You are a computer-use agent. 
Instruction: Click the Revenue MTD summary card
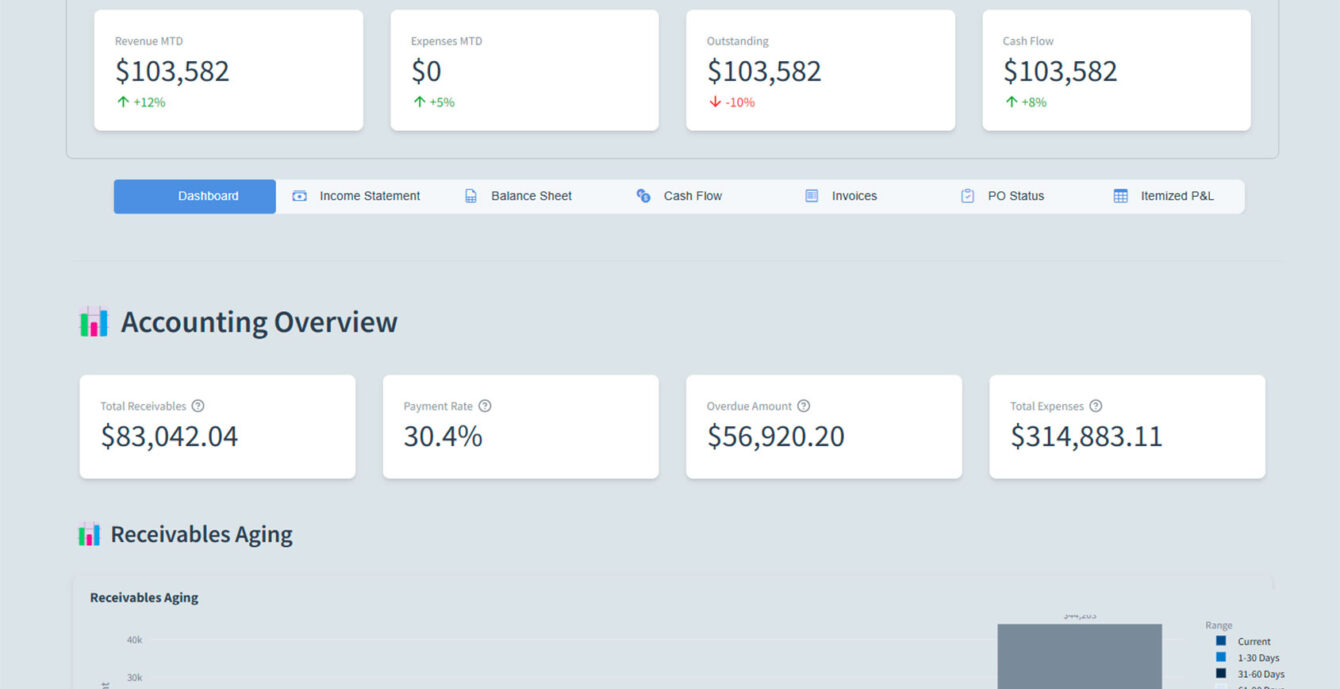click(x=228, y=70)
